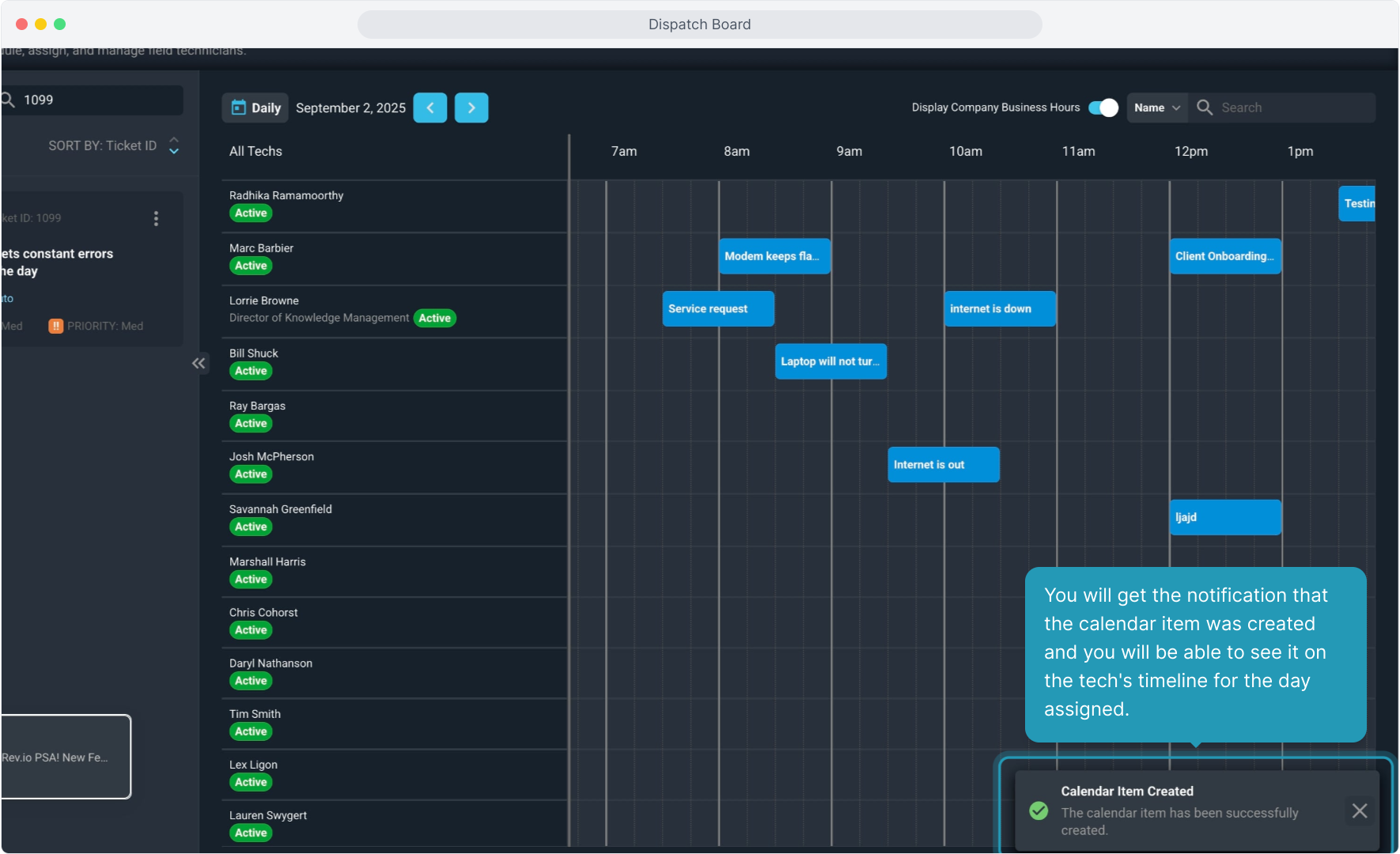Viewport: 1400px width, 854px height.
Task: Click the calendar icon in Daily button
Action: [x=238, y=108]
